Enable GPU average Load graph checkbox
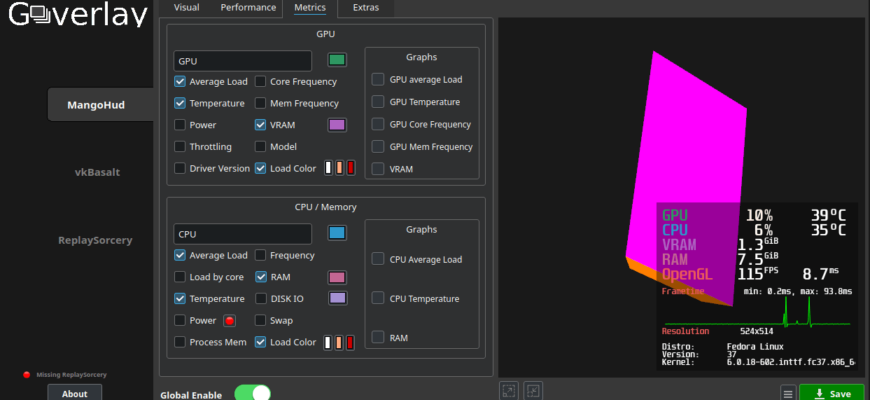Viewport: 870px width, 400px height. click(378, 79)
